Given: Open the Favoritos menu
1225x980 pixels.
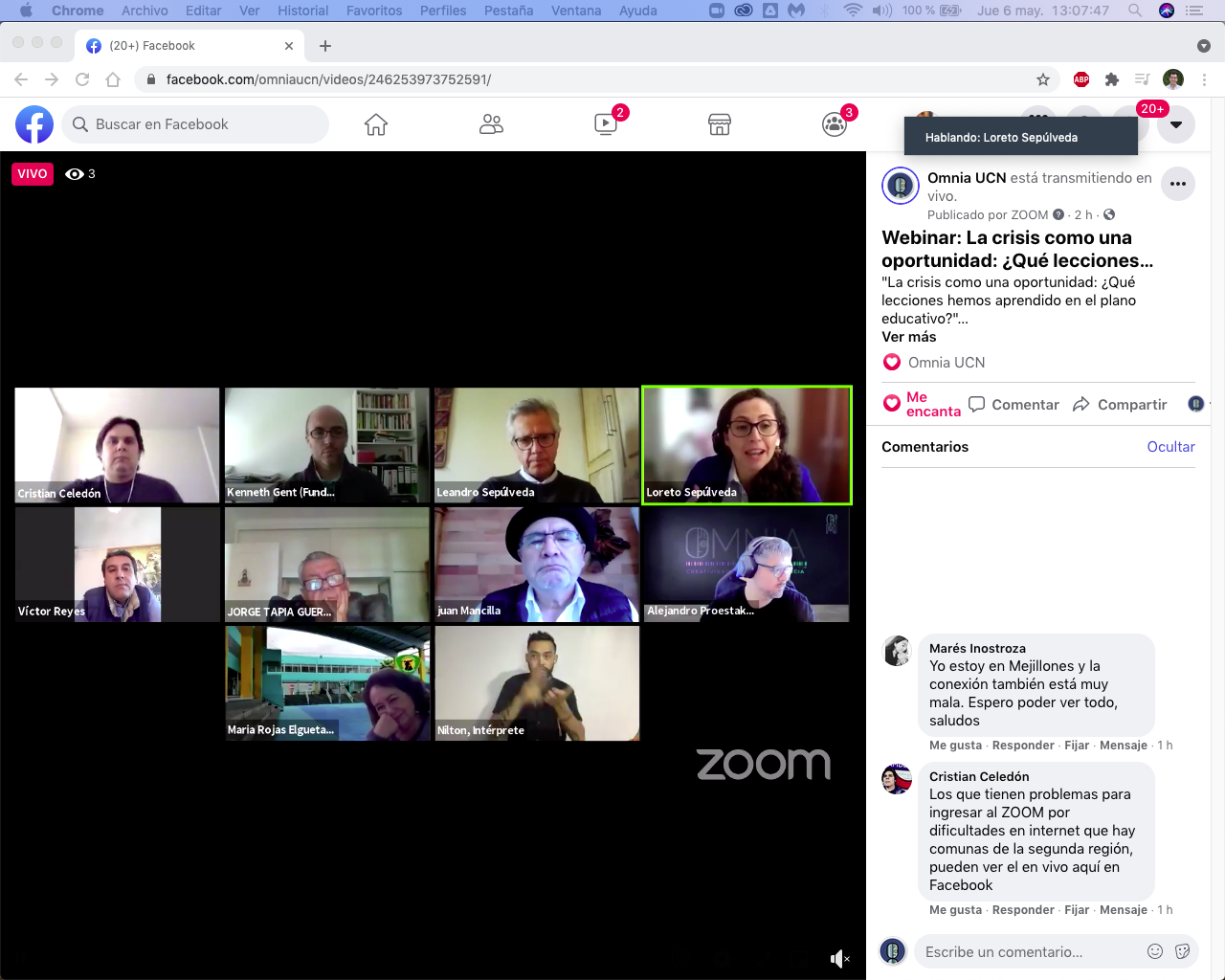Looking at the screenshot, I should coord(373,11).
